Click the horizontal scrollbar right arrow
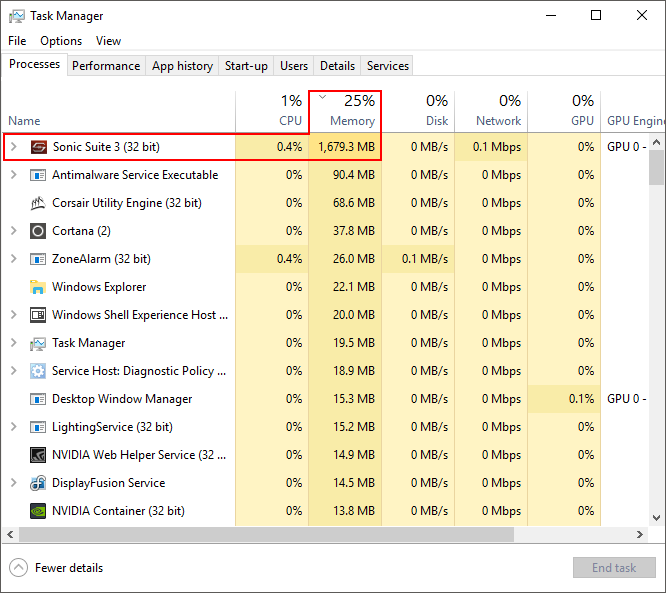The image size is (666, 593). [x=640, y=534]
